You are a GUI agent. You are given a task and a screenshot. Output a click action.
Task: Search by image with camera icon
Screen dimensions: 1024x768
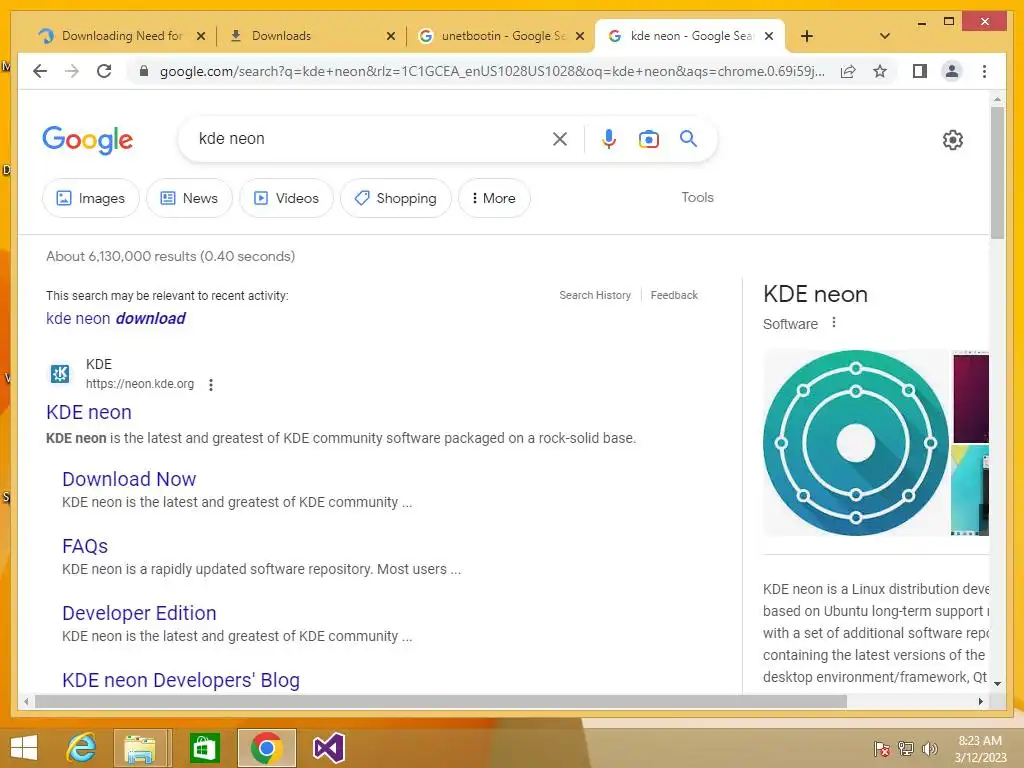click(x=648, y=138)
